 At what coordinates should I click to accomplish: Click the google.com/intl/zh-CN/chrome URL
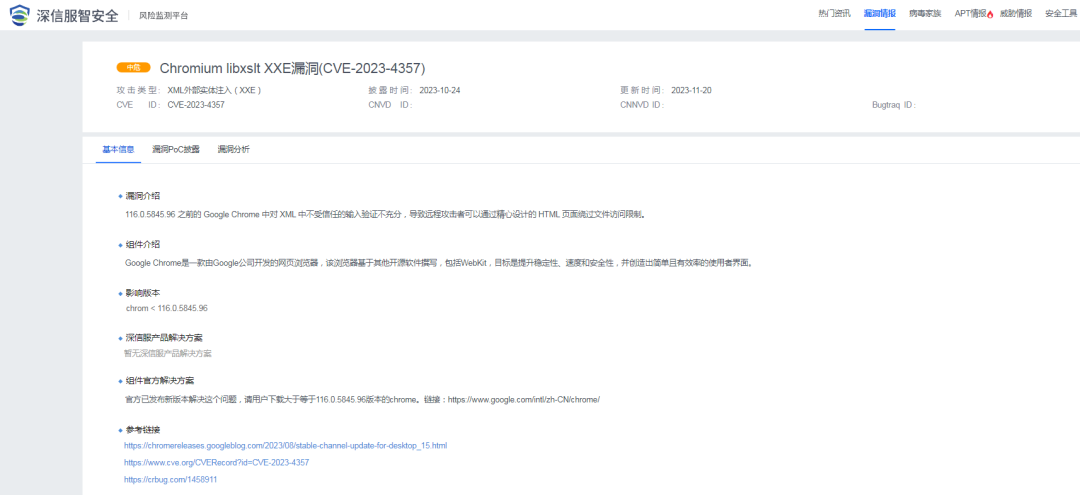coord(524,399)
